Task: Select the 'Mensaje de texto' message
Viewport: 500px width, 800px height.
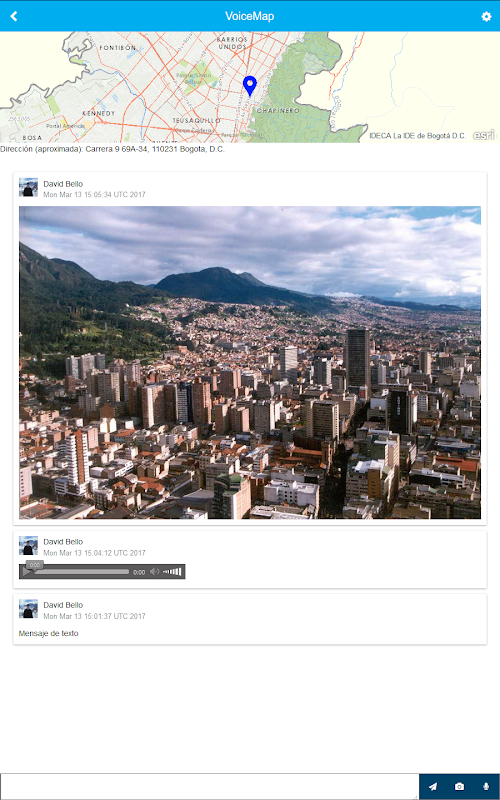Action: click(48, 633)
